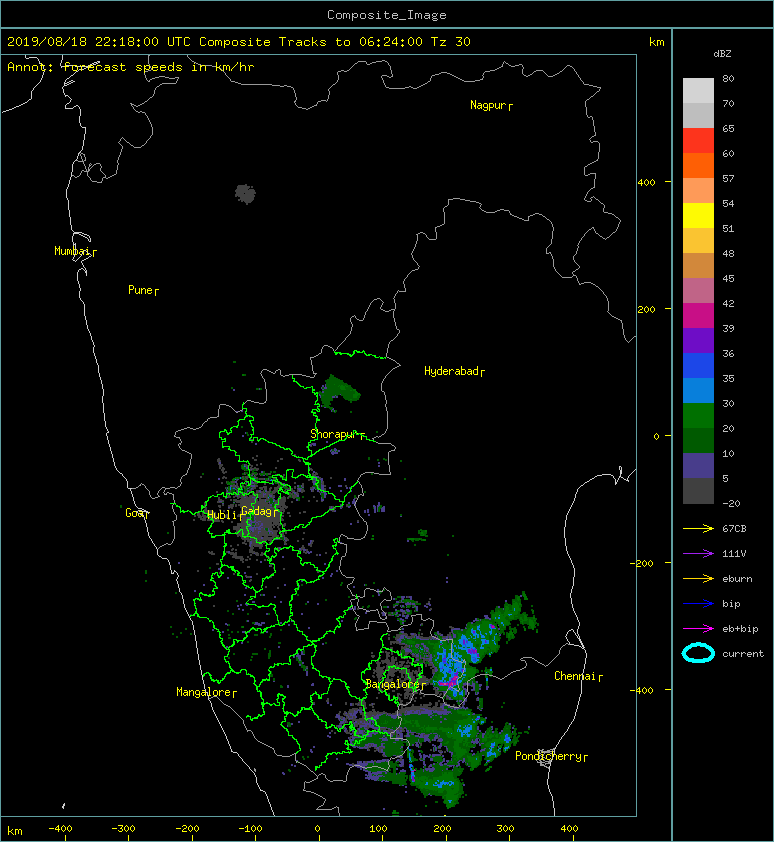
Task: Click the yellow 54 dBZ color swatch
Action: coord(698,215)
